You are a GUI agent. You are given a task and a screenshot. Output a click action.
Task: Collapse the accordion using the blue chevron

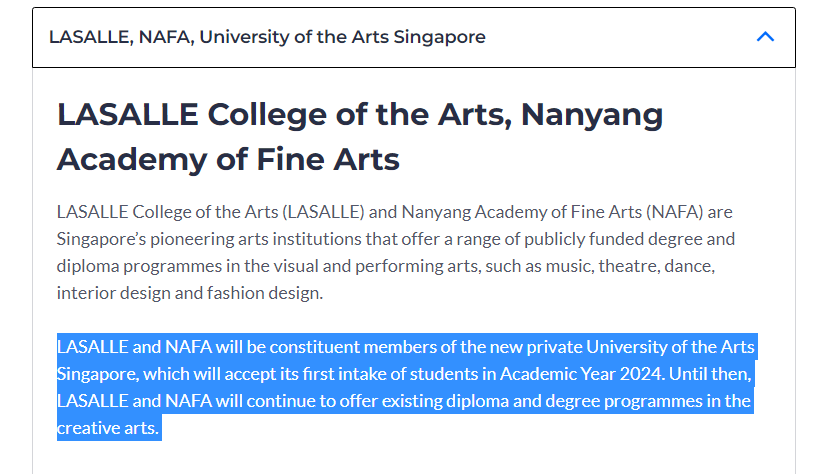[765, 37]
